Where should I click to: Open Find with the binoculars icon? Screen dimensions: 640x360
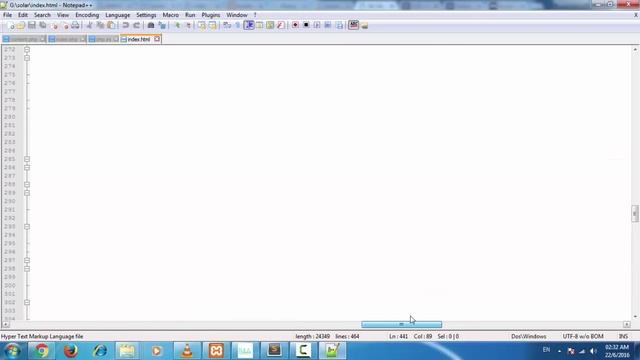coord(151,25)
